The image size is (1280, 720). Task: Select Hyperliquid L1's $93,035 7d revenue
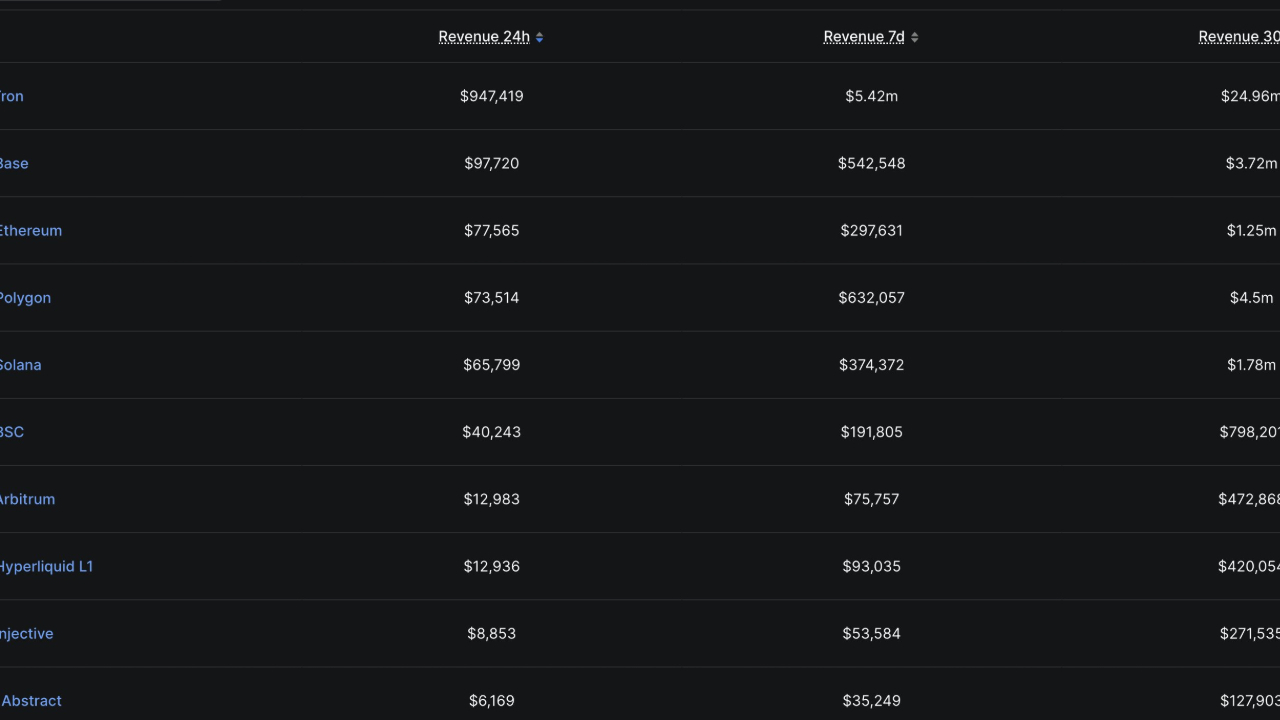[871, 566]
